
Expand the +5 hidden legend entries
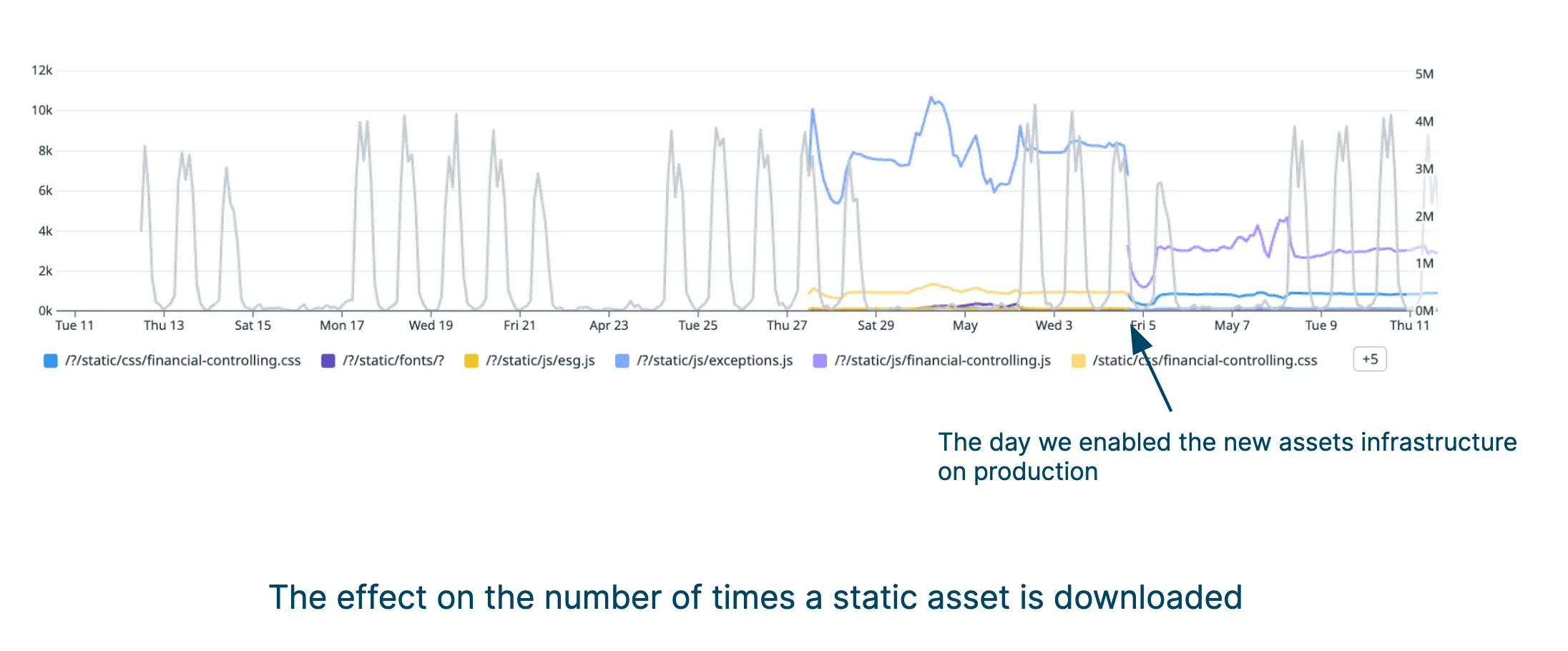click(x=1369, y=359)
